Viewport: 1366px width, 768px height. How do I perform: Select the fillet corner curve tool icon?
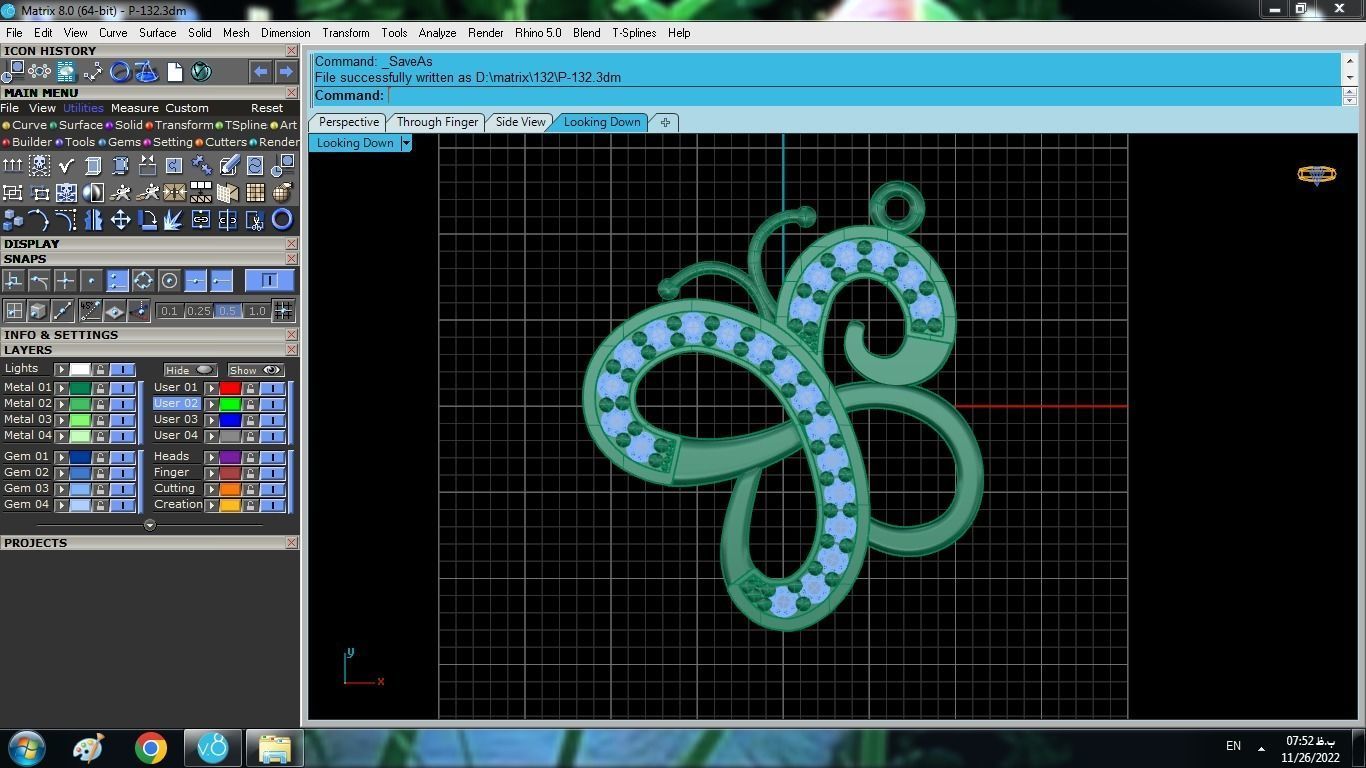coord(67,220)
